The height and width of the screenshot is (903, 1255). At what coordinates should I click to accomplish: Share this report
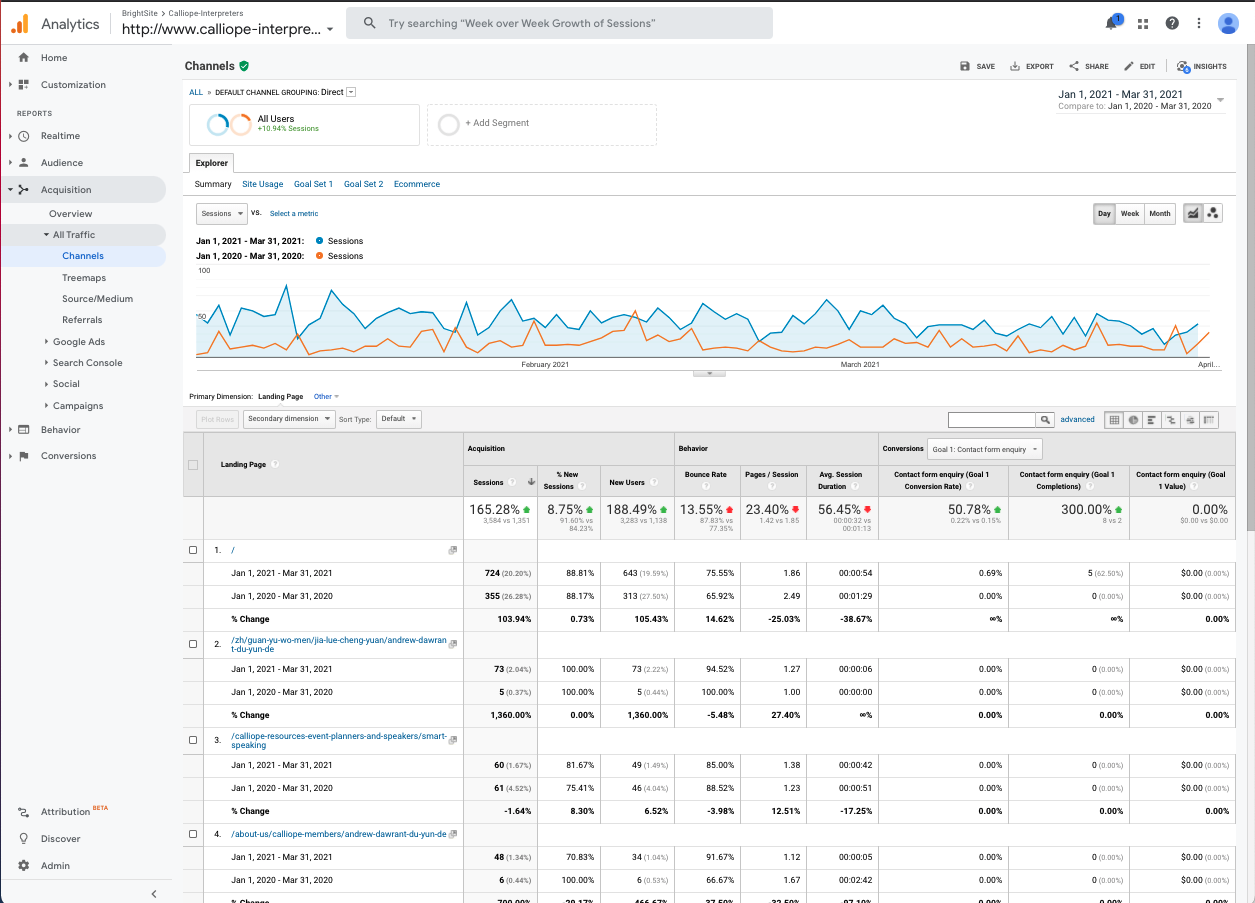pyautogui.click(x=1088, y=66)
